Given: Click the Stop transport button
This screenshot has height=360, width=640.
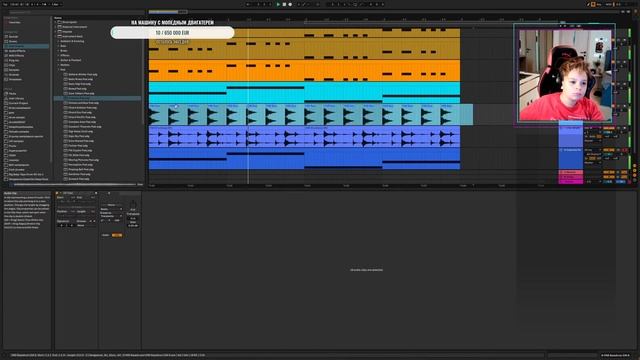Looking at the screenshot, I should 284,4.
